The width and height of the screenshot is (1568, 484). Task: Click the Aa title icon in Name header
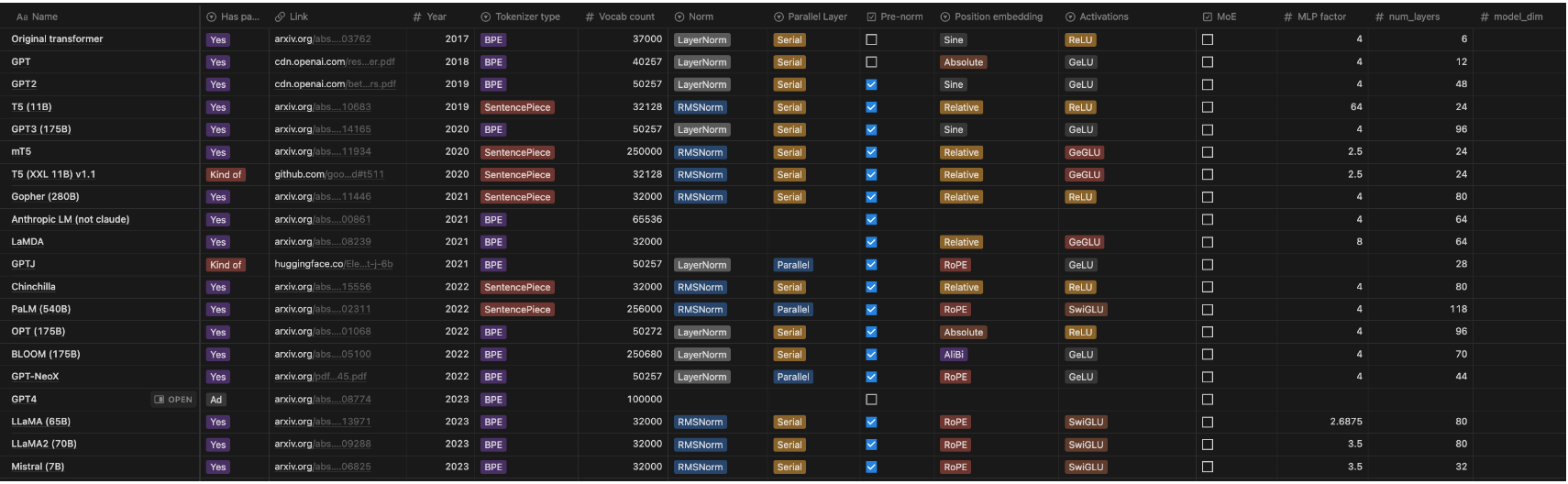22,16
